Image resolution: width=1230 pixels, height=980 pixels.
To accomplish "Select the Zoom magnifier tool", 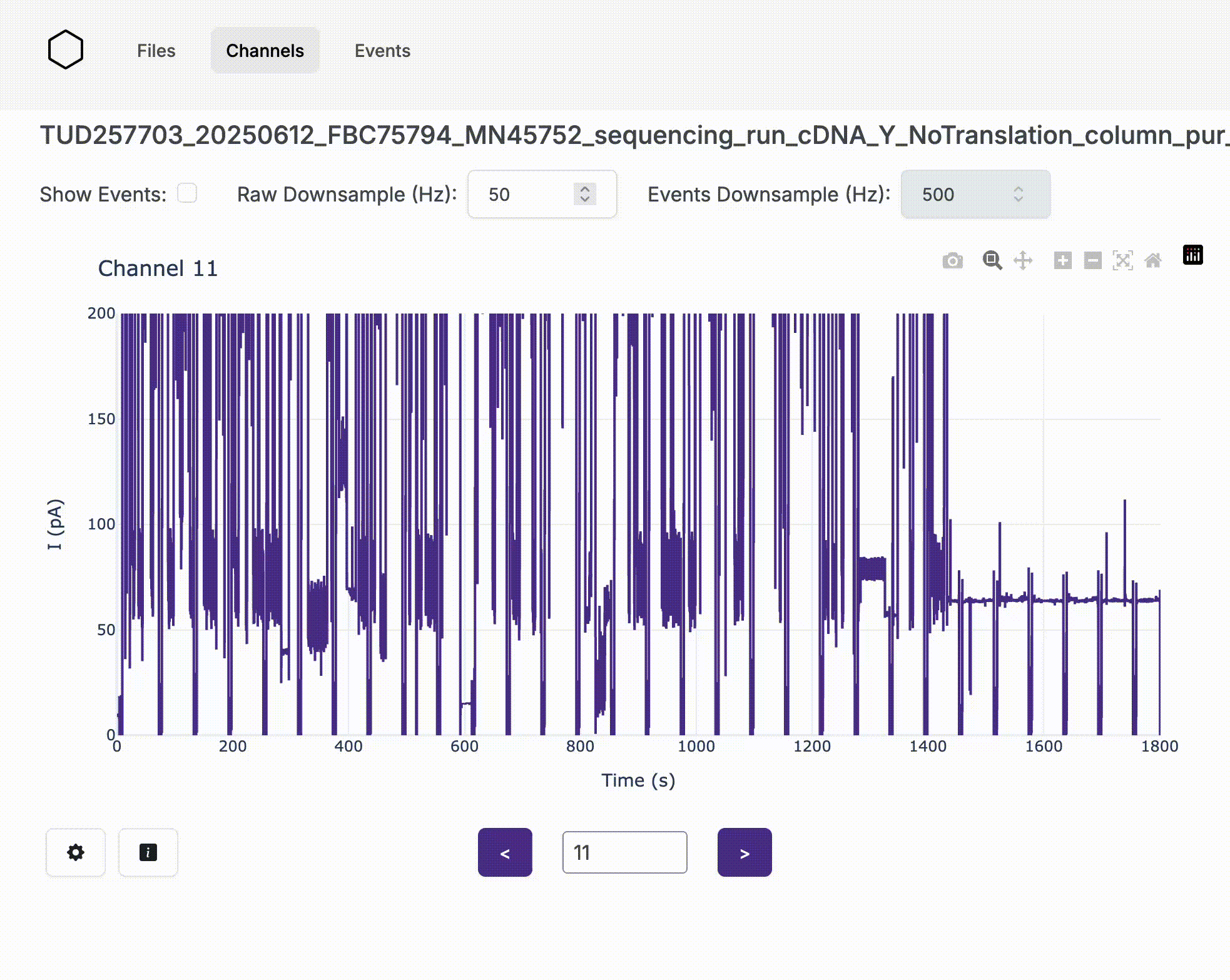I will (x=992, y=260).
